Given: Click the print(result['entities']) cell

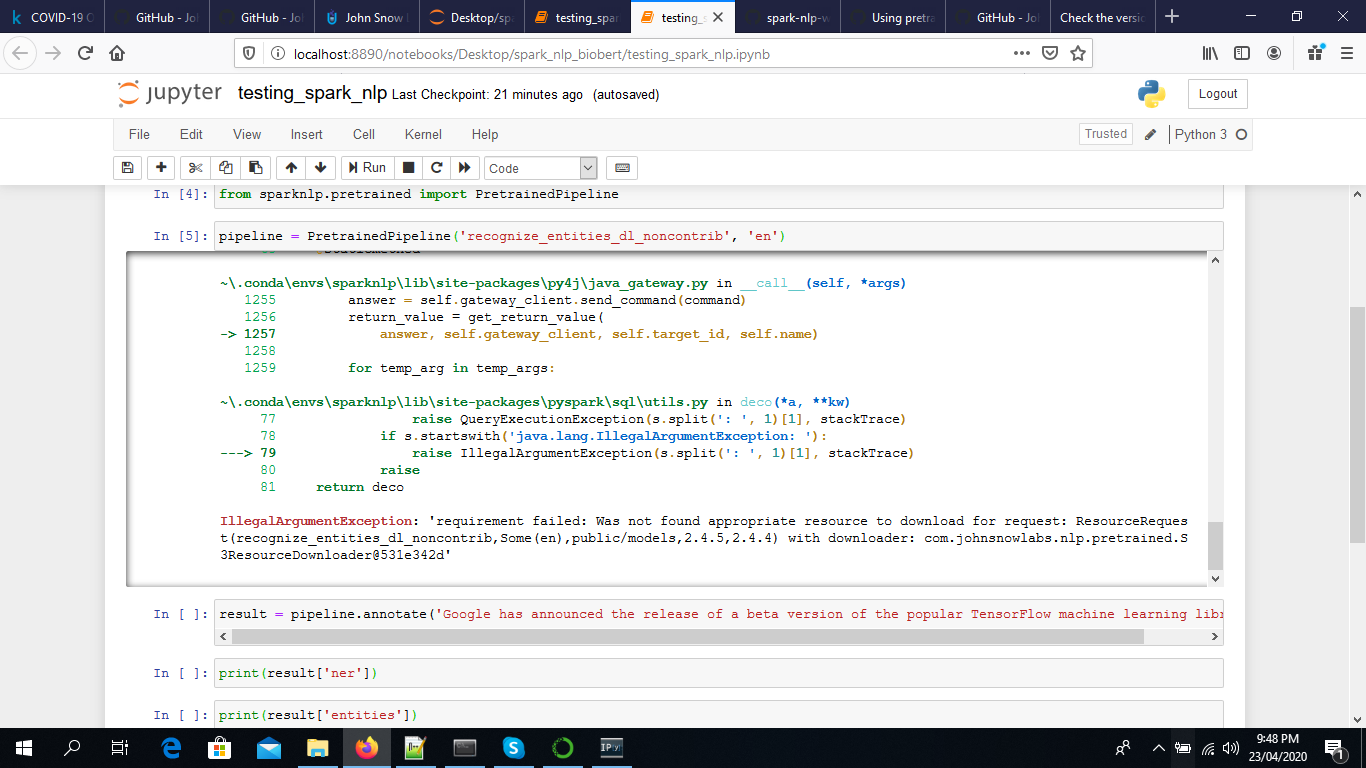Looking at the screenshot, I should 720,714.
